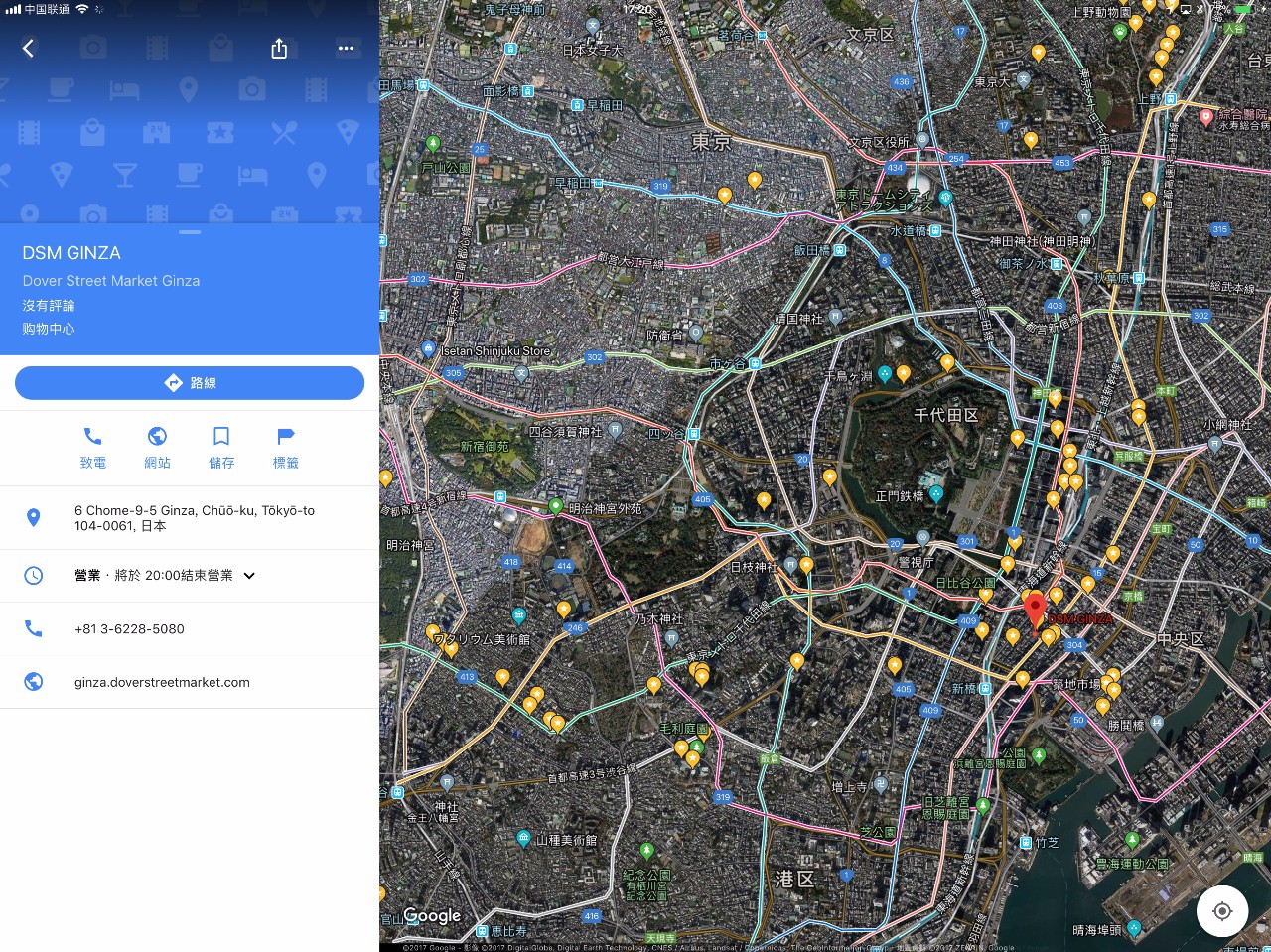Center map with my-location button
The image size is (1271, 952).
pos(1222,911)
